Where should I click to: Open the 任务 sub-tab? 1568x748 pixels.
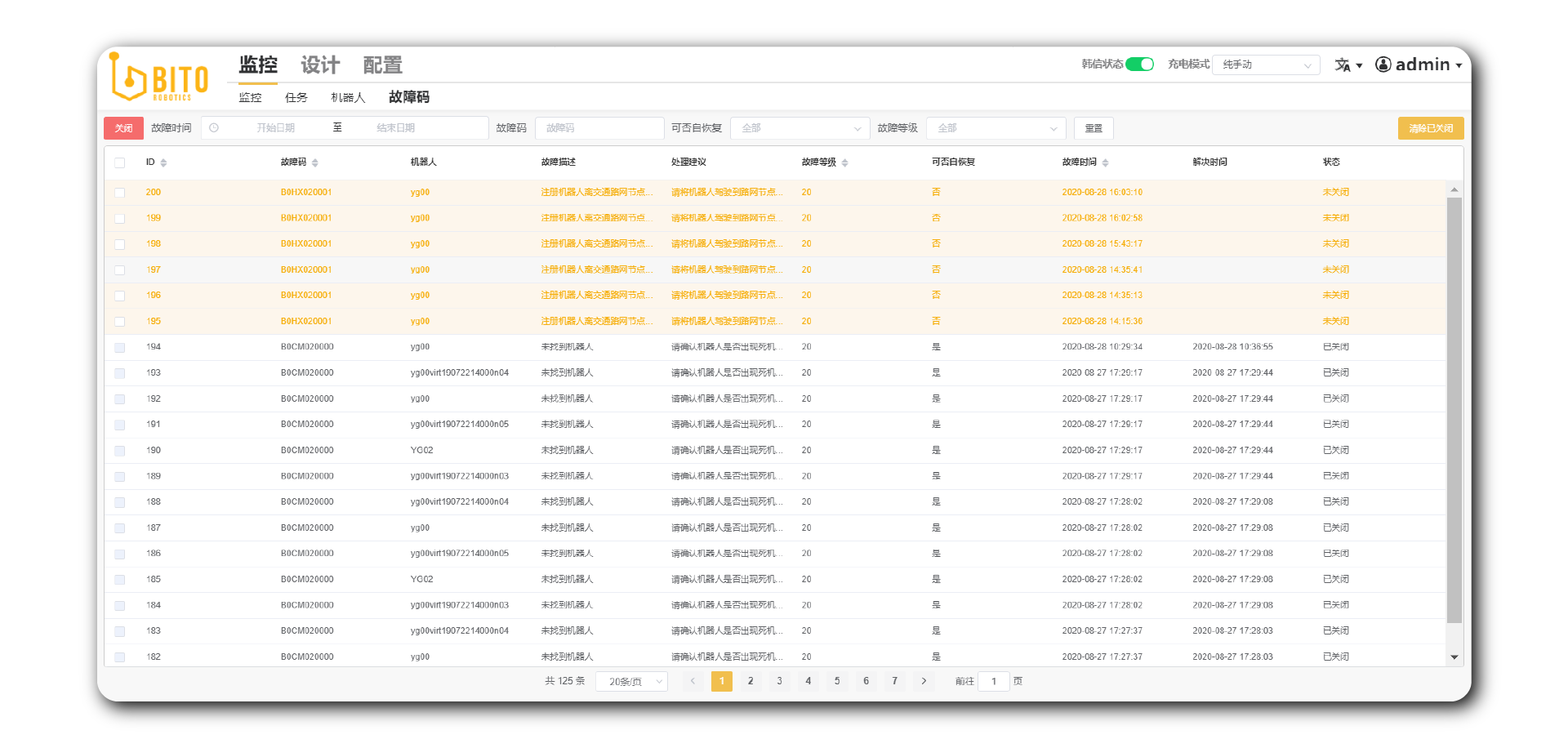coord(296,98)
